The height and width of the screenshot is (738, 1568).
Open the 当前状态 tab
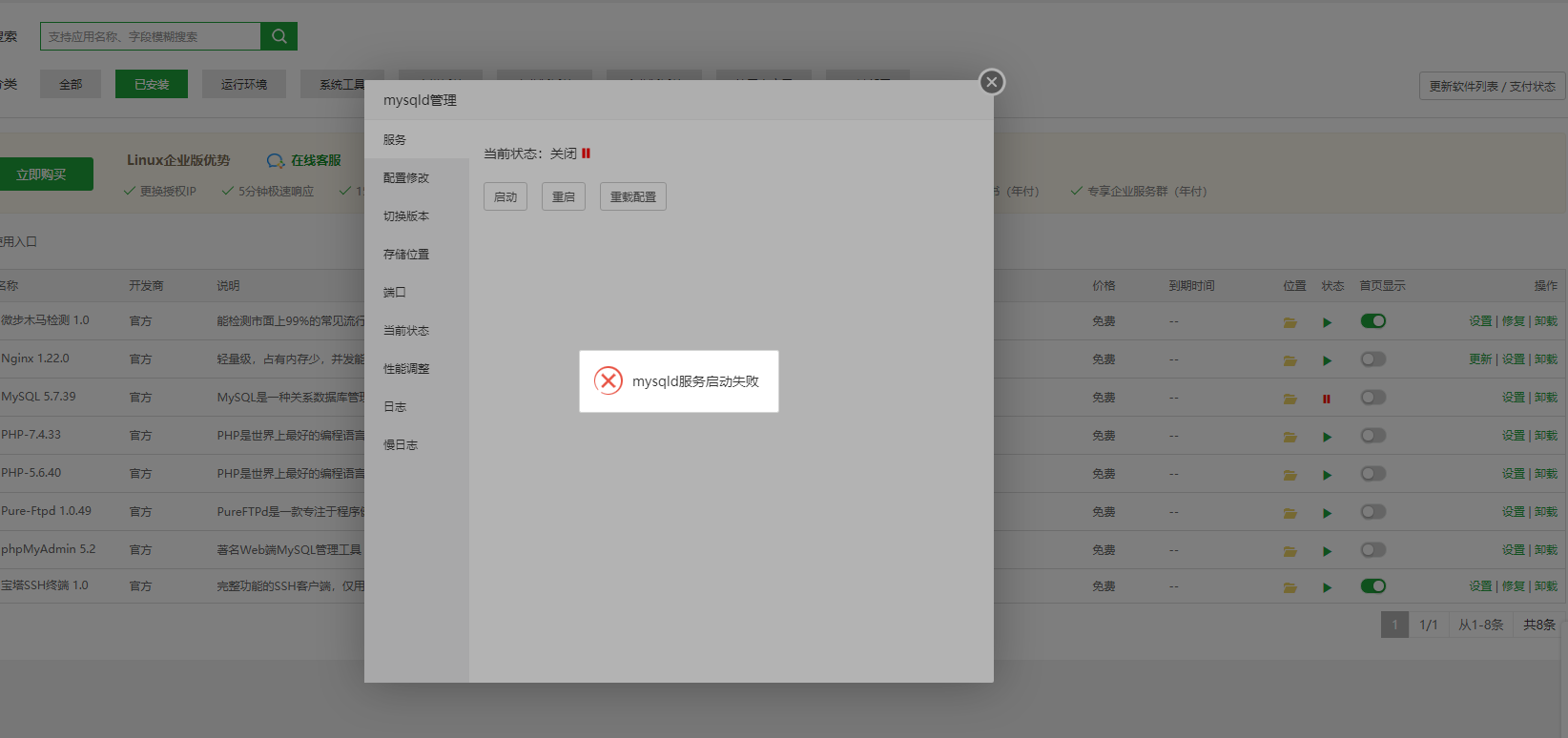pos(417,330)
